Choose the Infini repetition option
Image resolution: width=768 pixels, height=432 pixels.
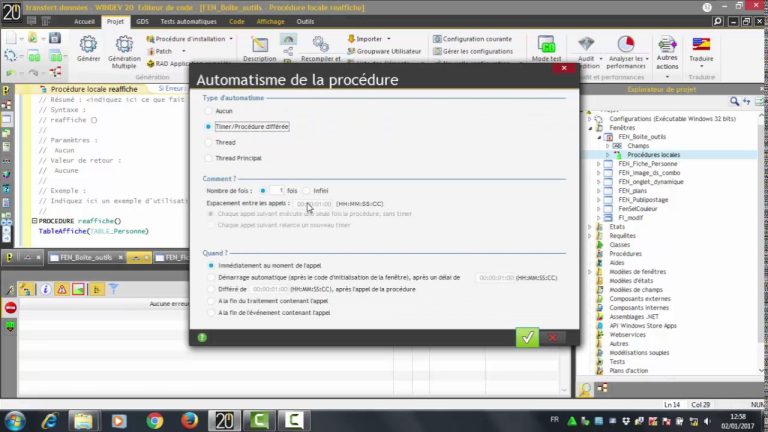click(306, 190)
